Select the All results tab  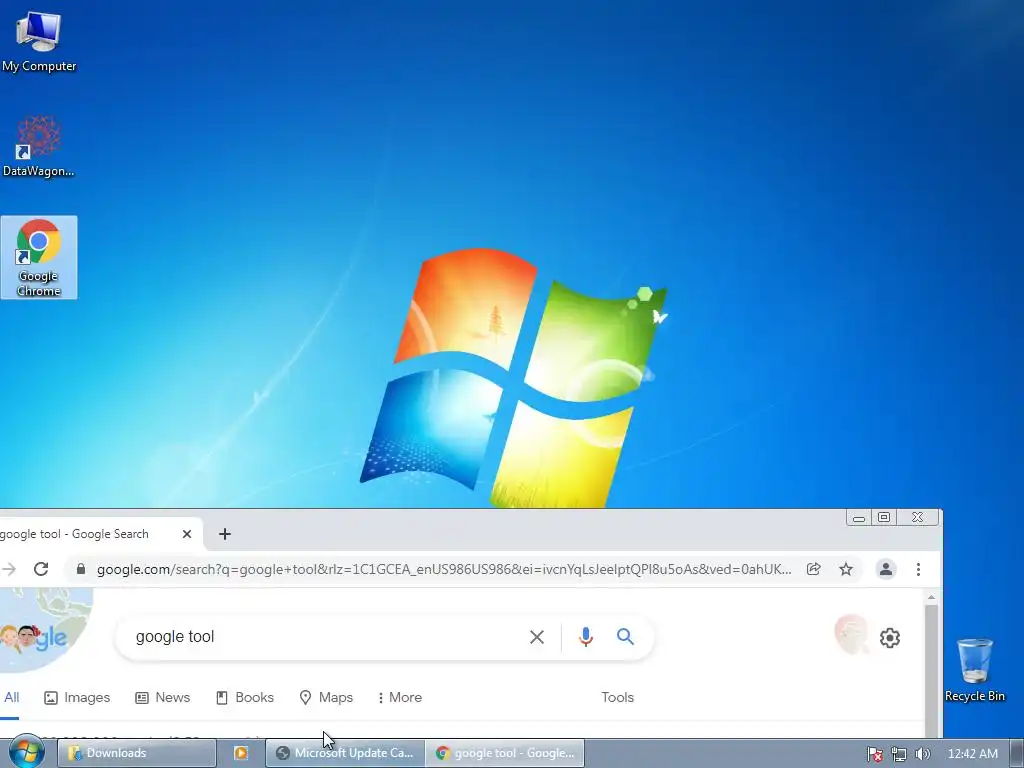(11, 697)
